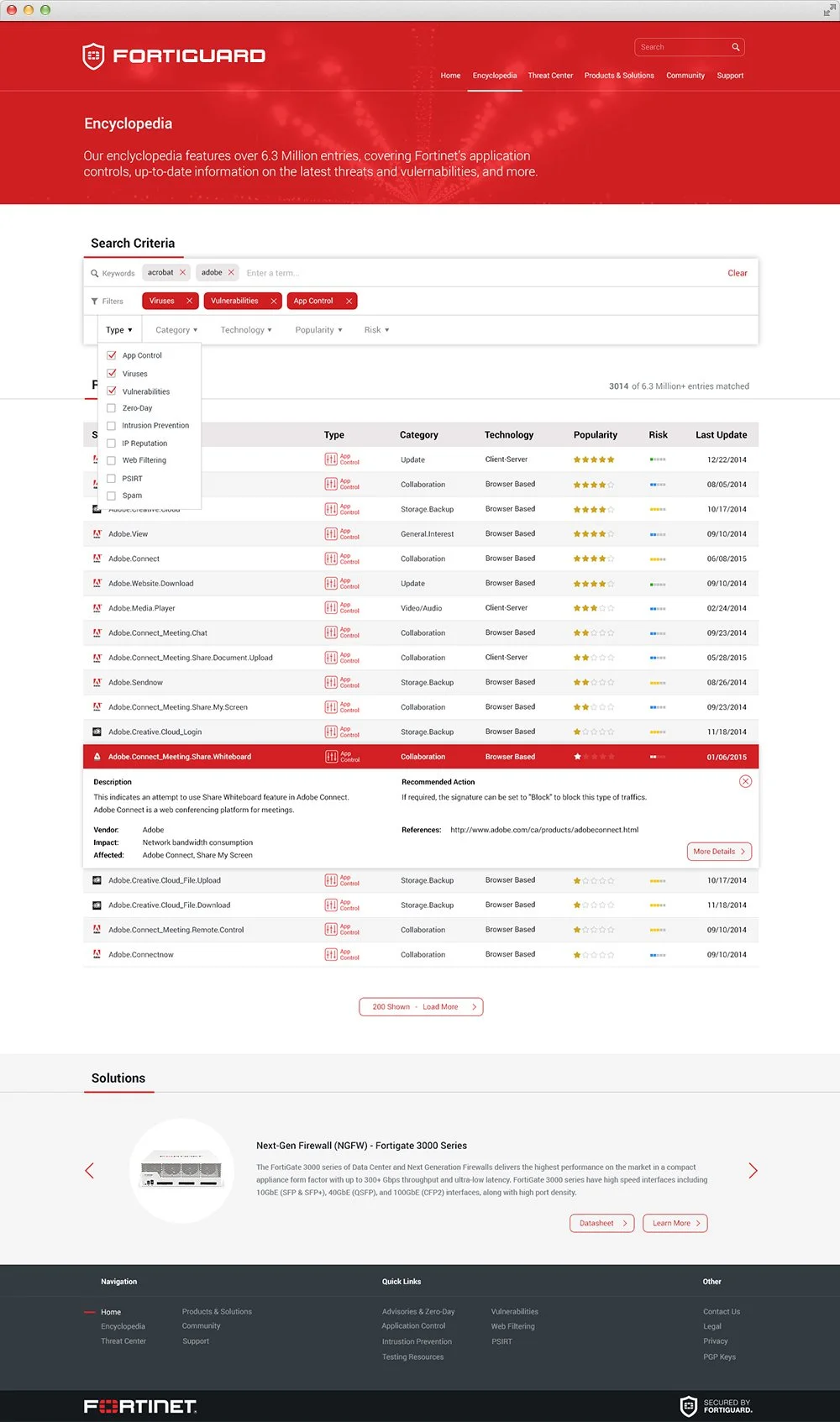Clear all search keywords
Viewport: 840px width, 1422px height.
click(738, 273)
